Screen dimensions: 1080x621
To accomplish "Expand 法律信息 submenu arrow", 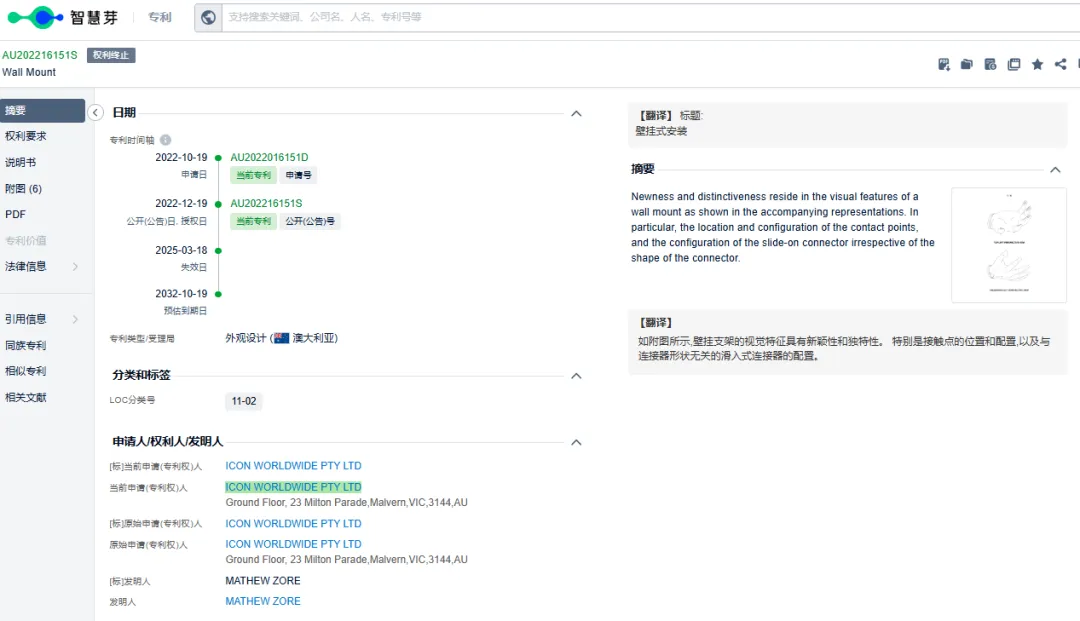I will [x=75, y=266].
